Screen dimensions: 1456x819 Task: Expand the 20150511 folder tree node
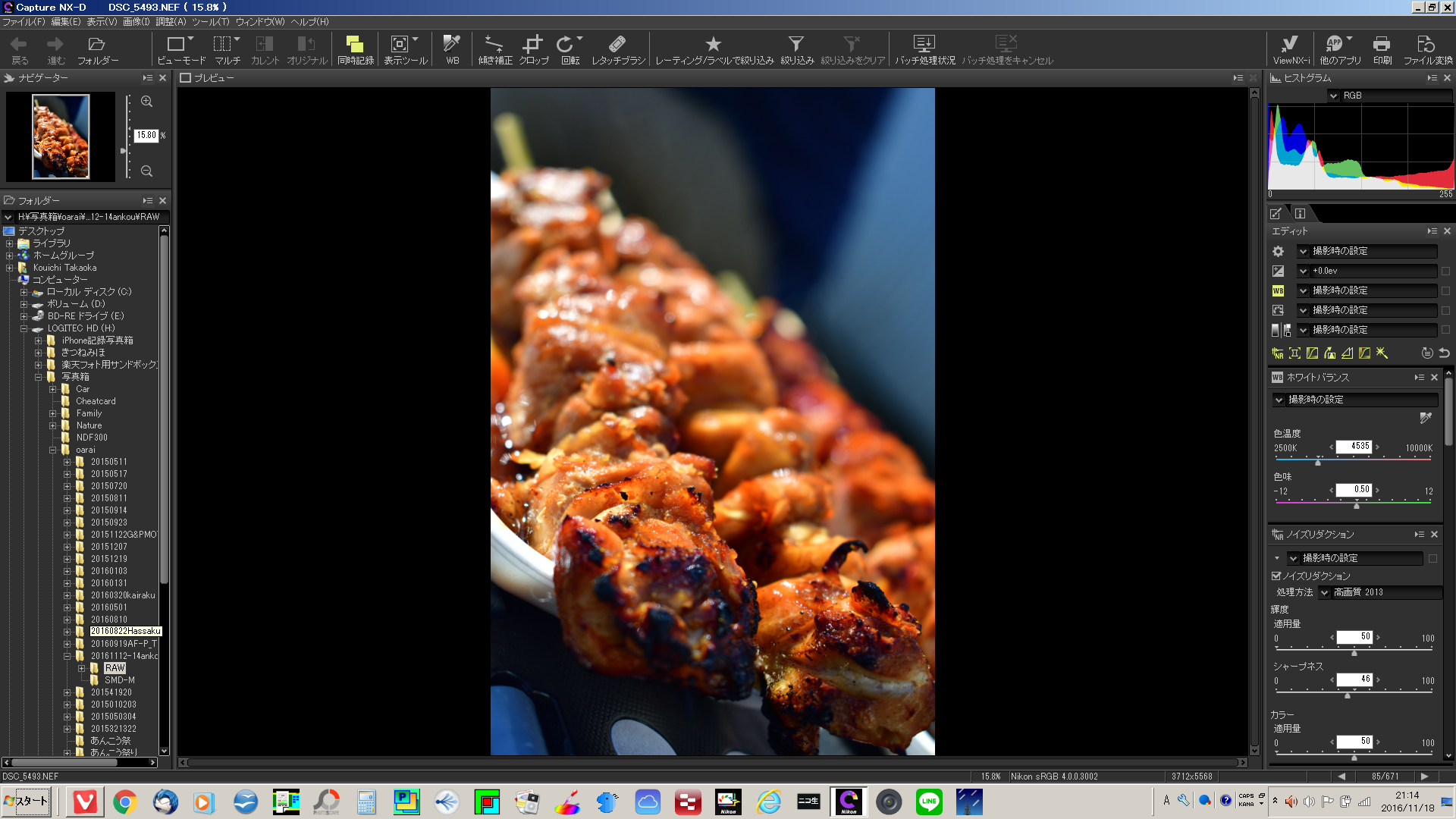point(67,462)
